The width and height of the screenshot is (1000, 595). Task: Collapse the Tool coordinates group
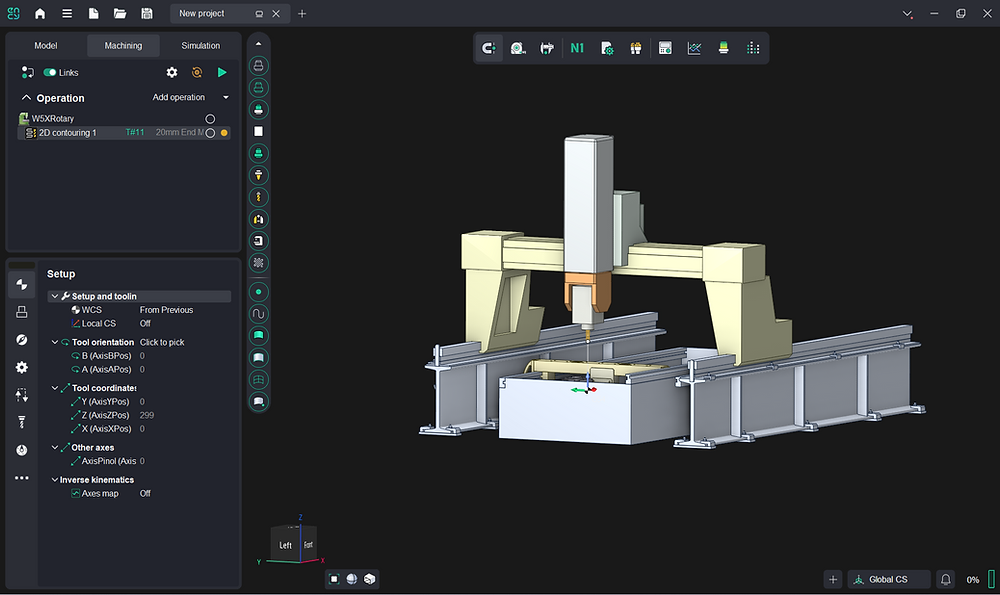55,388
